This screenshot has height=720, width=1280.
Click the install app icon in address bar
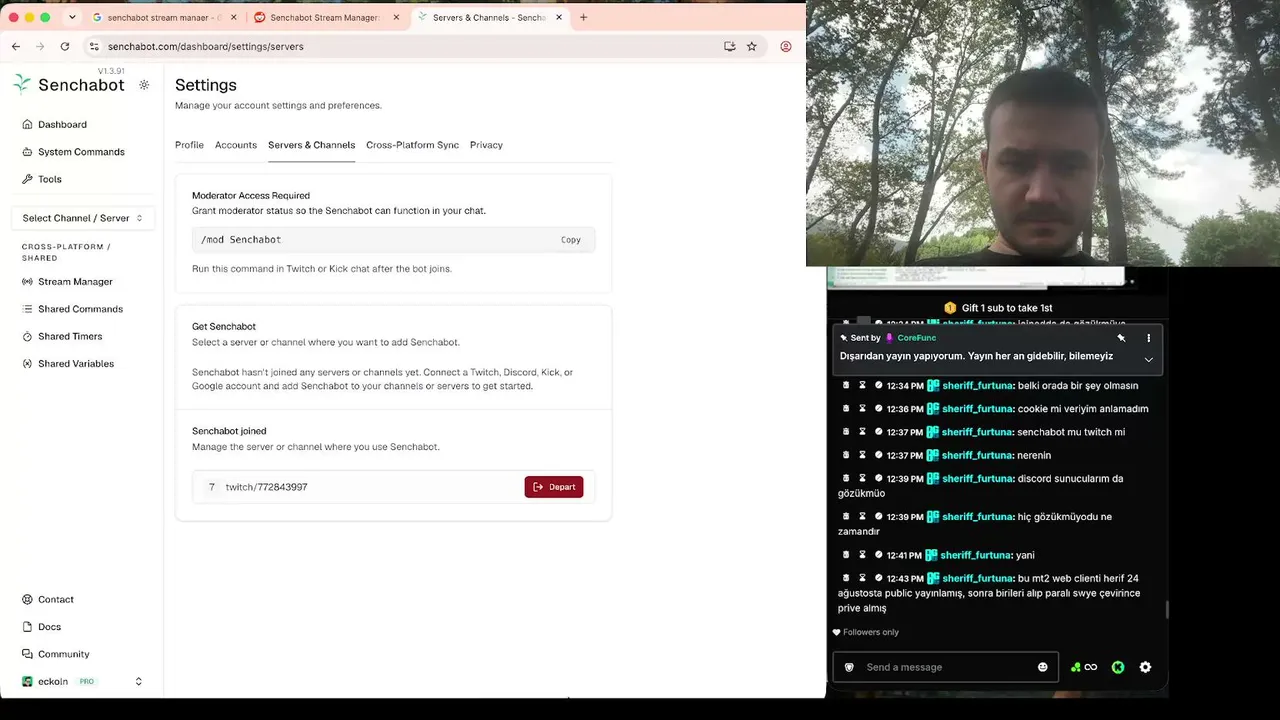pos(730,46)
